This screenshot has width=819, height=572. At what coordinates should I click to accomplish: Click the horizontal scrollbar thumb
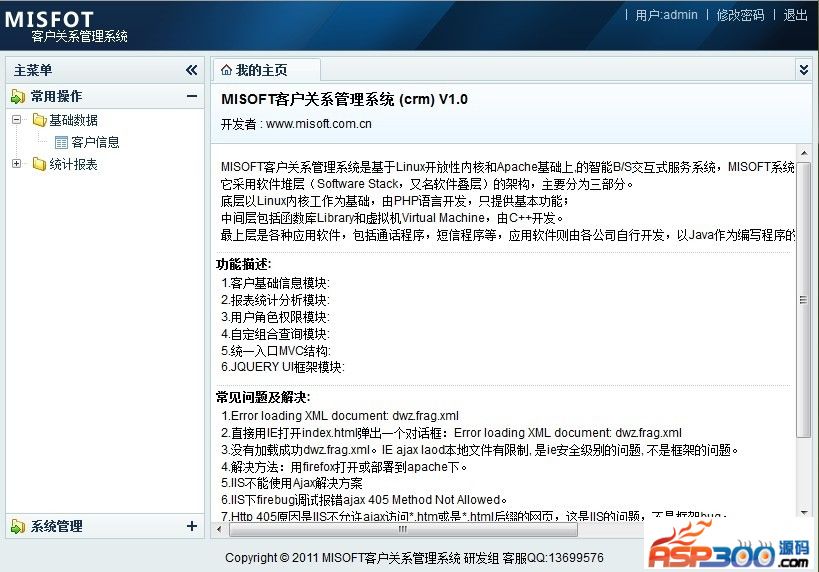[403, 529]
